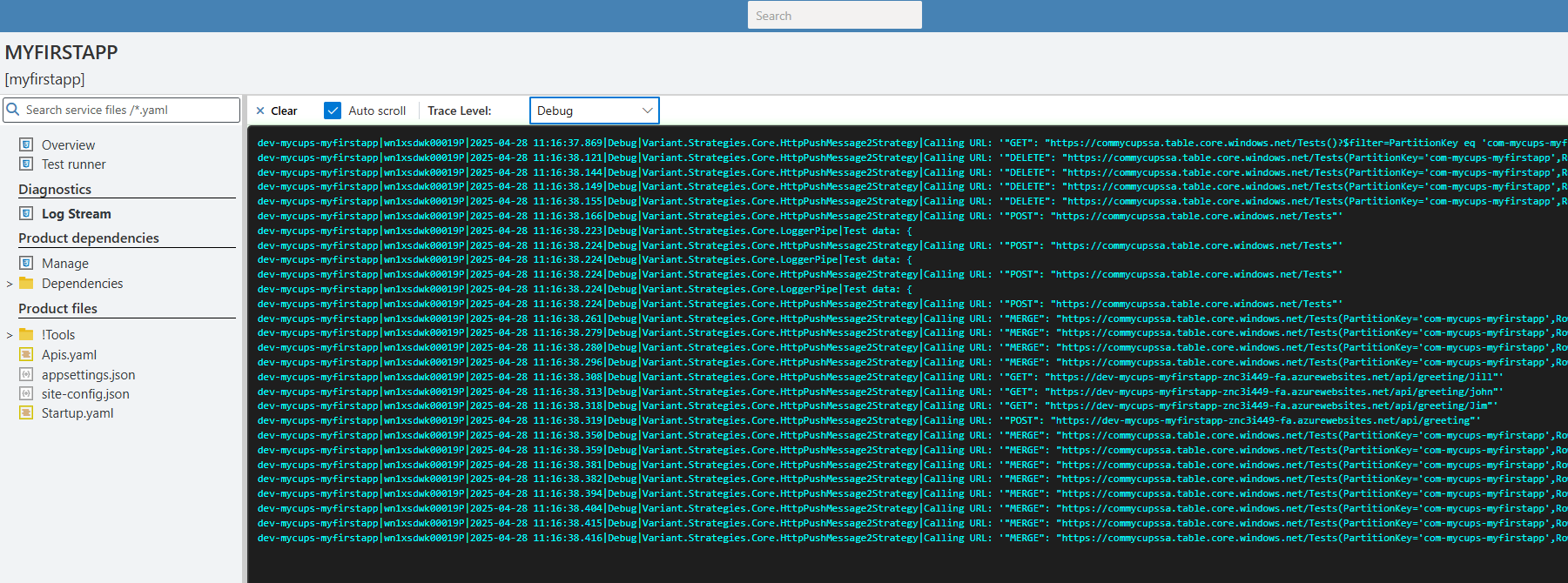
Task: Clear the log stream output
Action: pyautogui.click(x=276, y=111)
